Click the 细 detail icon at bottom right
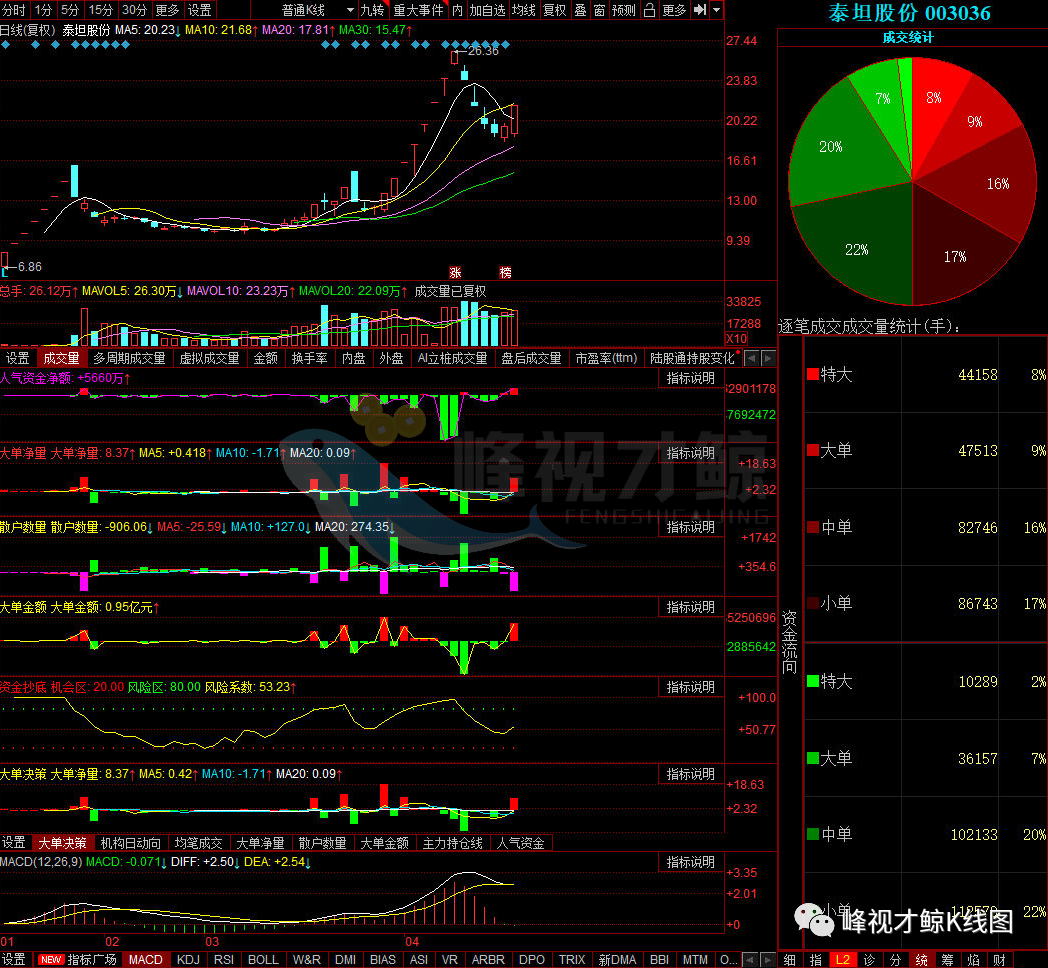Image resolution: width=1048 pixels, height=968 pixels. 789,959
